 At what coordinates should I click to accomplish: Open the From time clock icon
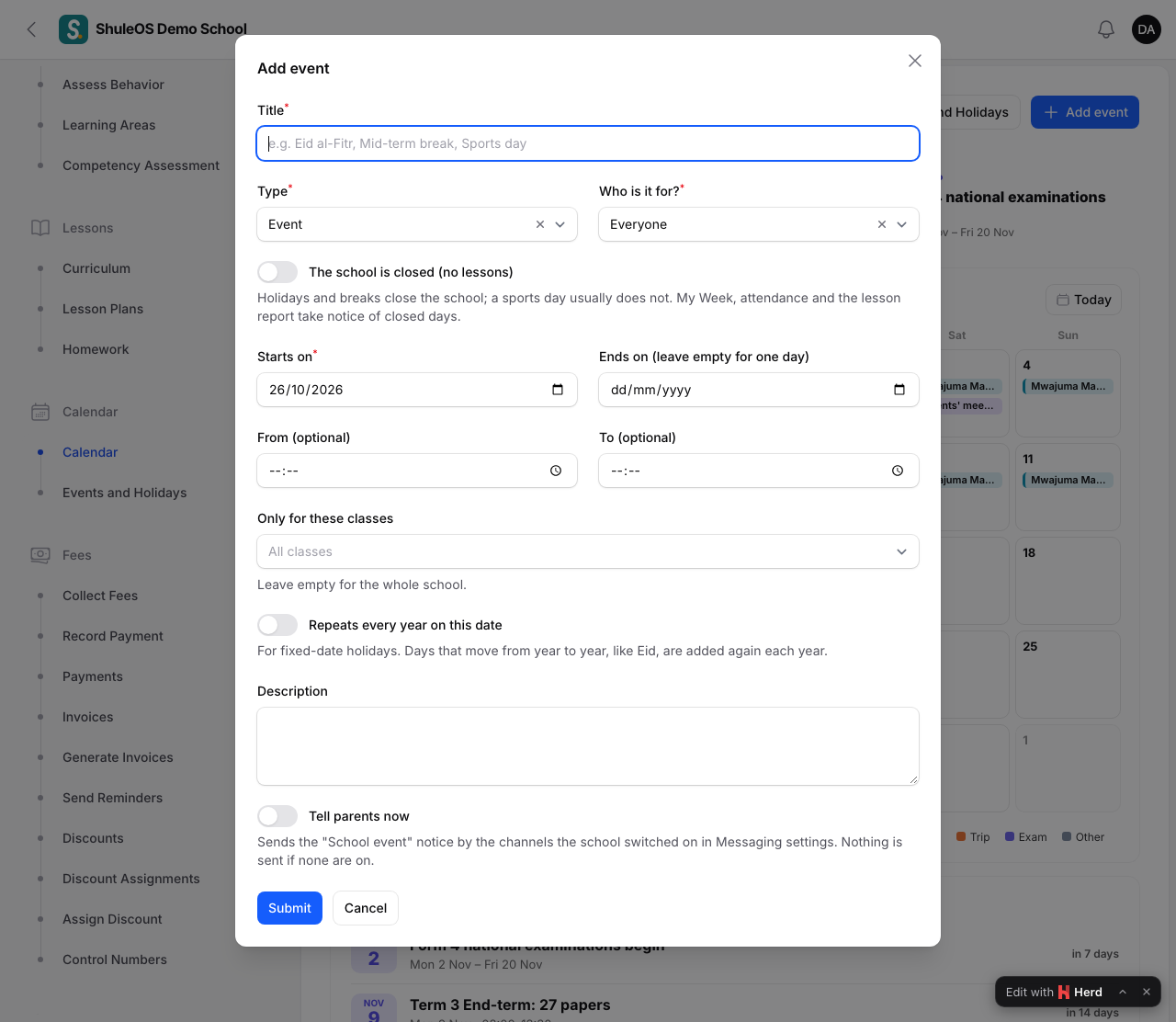556,471
